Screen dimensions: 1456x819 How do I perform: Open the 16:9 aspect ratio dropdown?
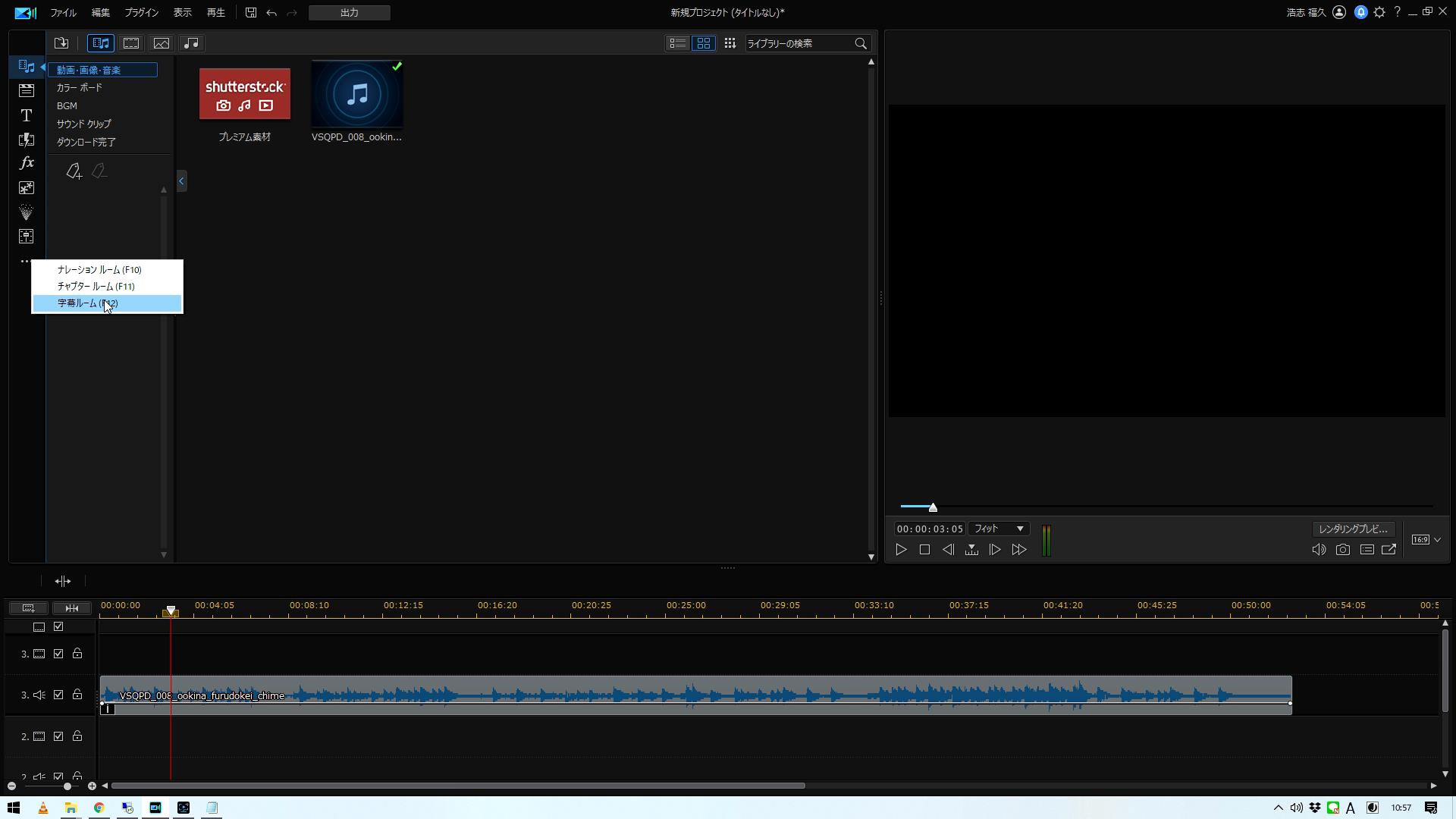tap(1426, 540)
